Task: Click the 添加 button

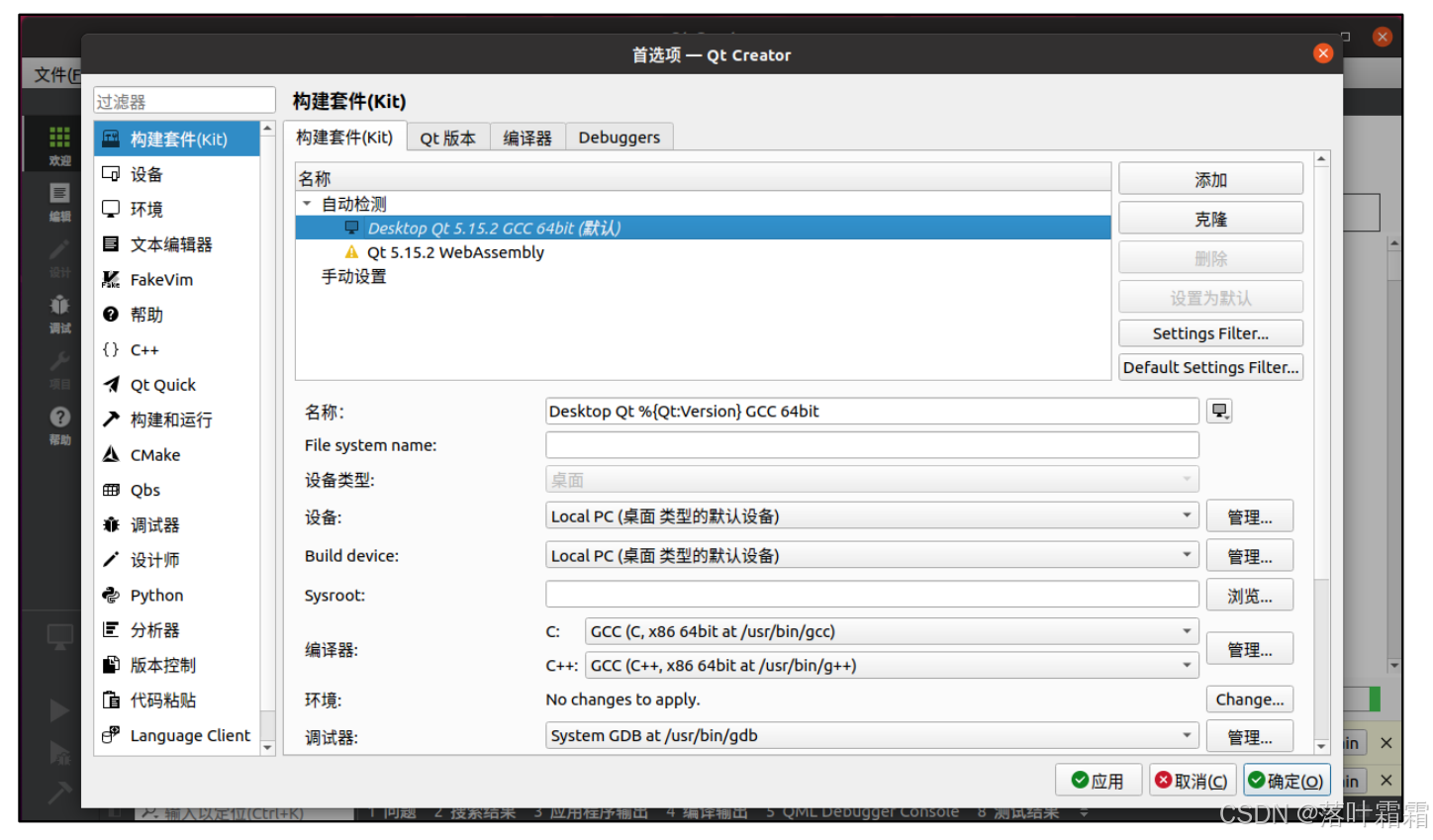Action: click(1210, 180)
